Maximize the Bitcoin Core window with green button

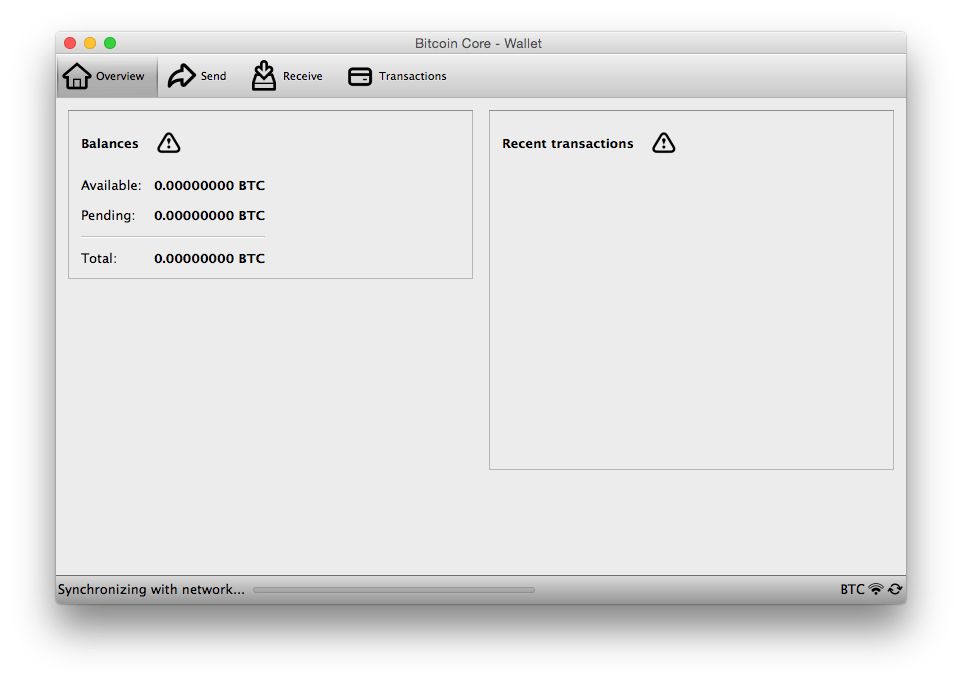coord(110,43)
